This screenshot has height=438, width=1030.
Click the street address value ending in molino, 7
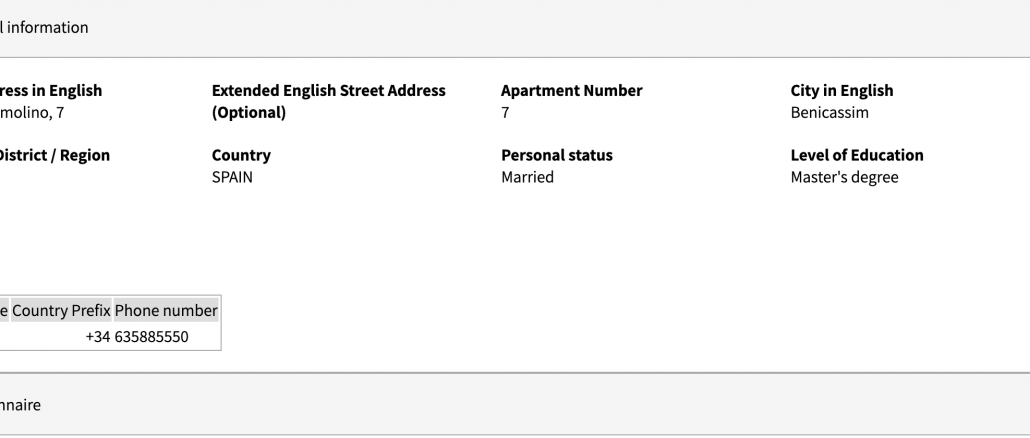point(32,113)
